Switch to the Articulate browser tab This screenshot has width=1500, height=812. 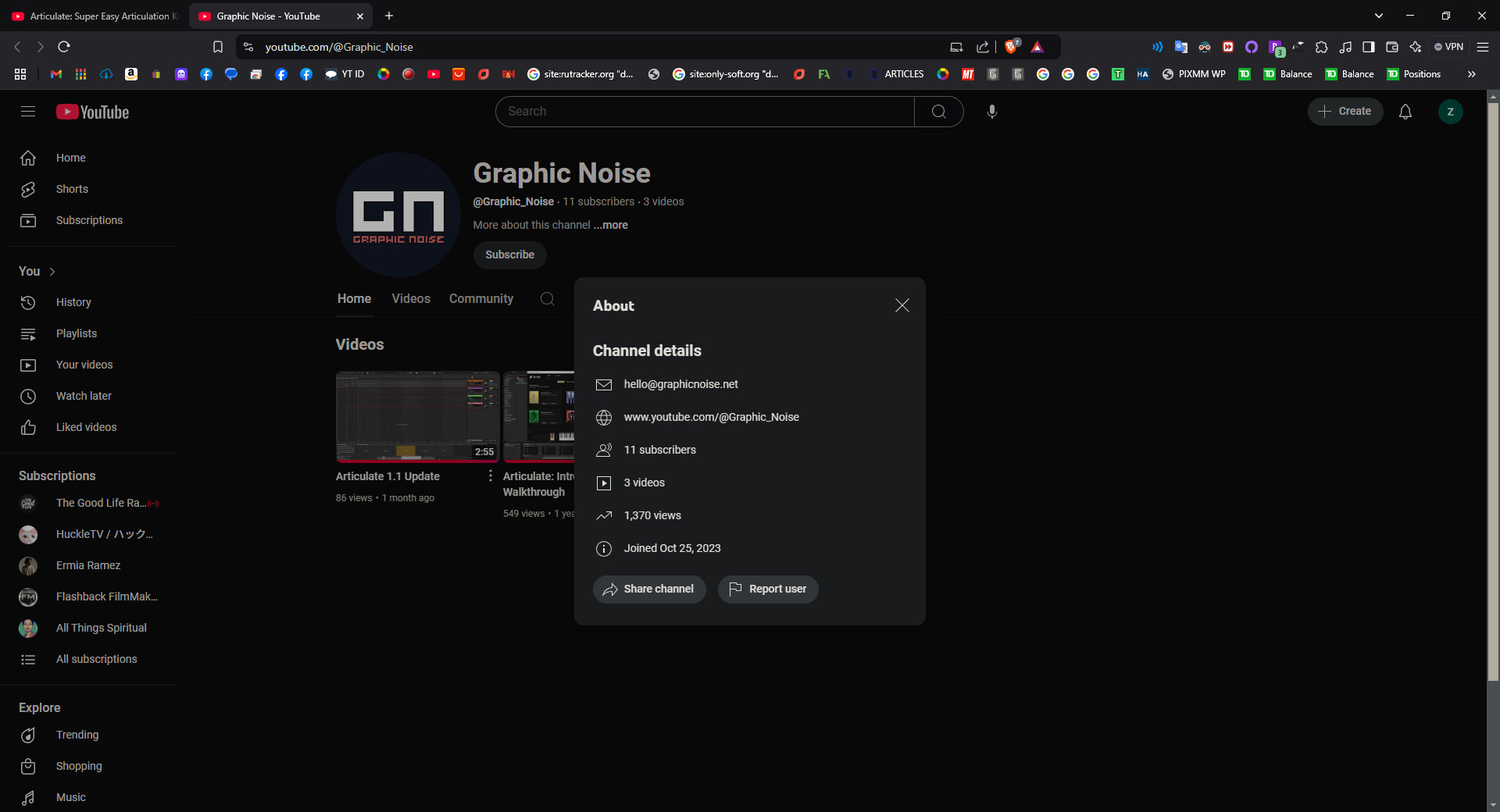click(95, 16)
